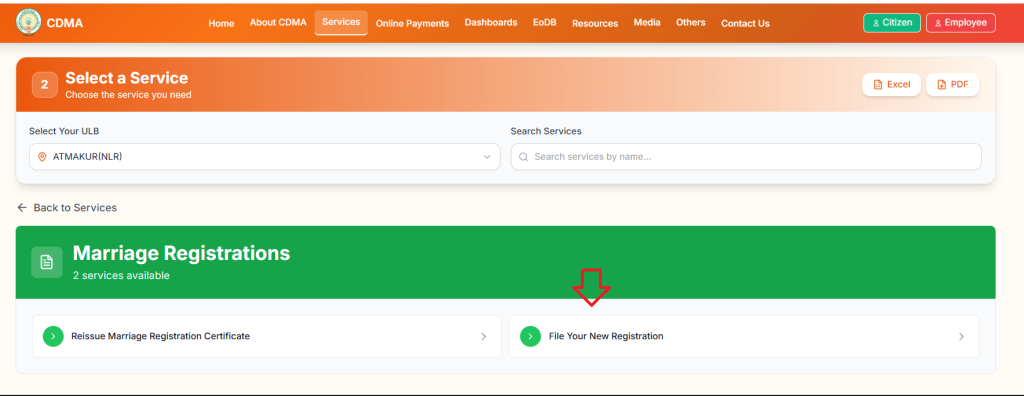Export services list to Excel

(891, 84)
